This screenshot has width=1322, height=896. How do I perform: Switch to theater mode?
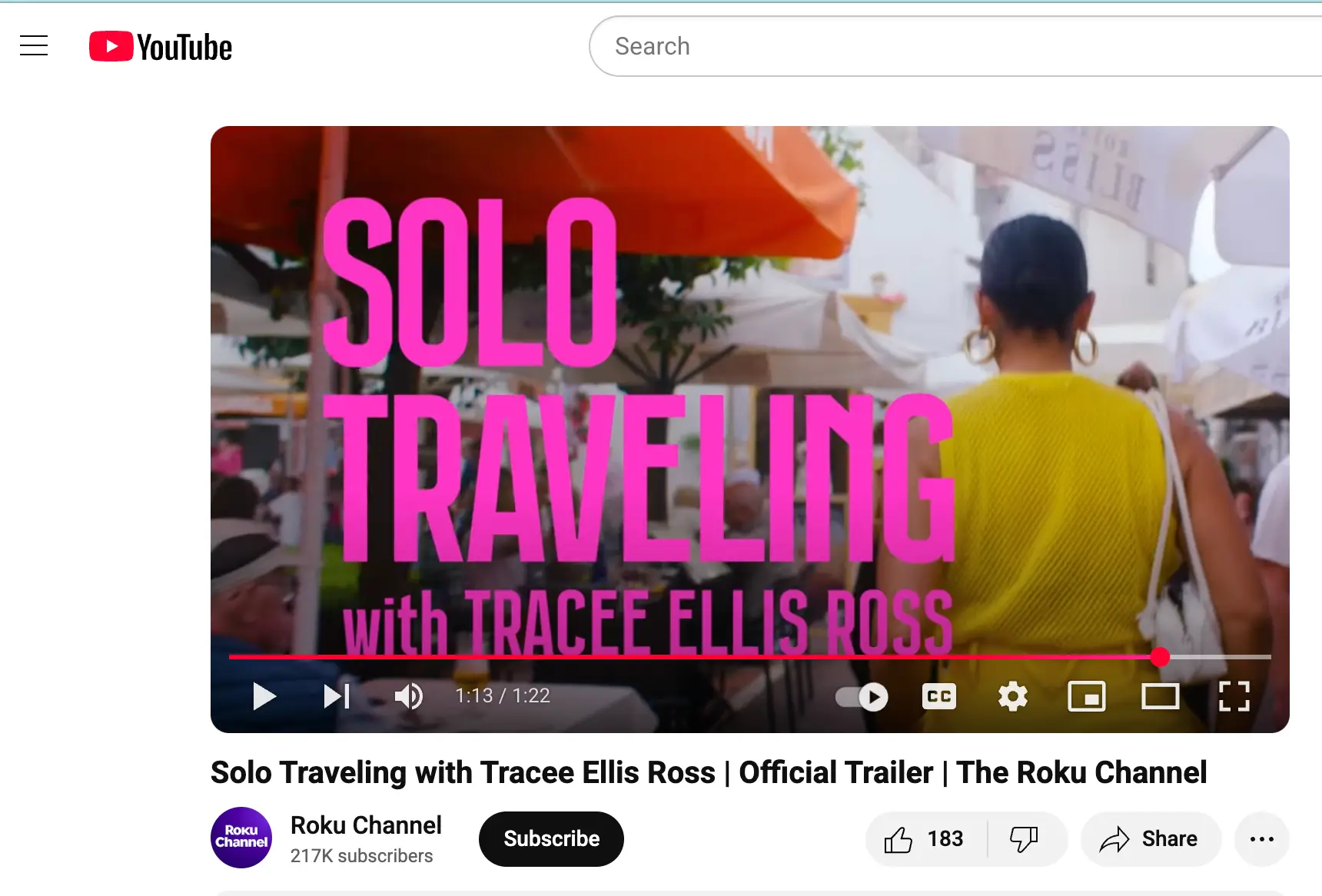click(1160, 696)
